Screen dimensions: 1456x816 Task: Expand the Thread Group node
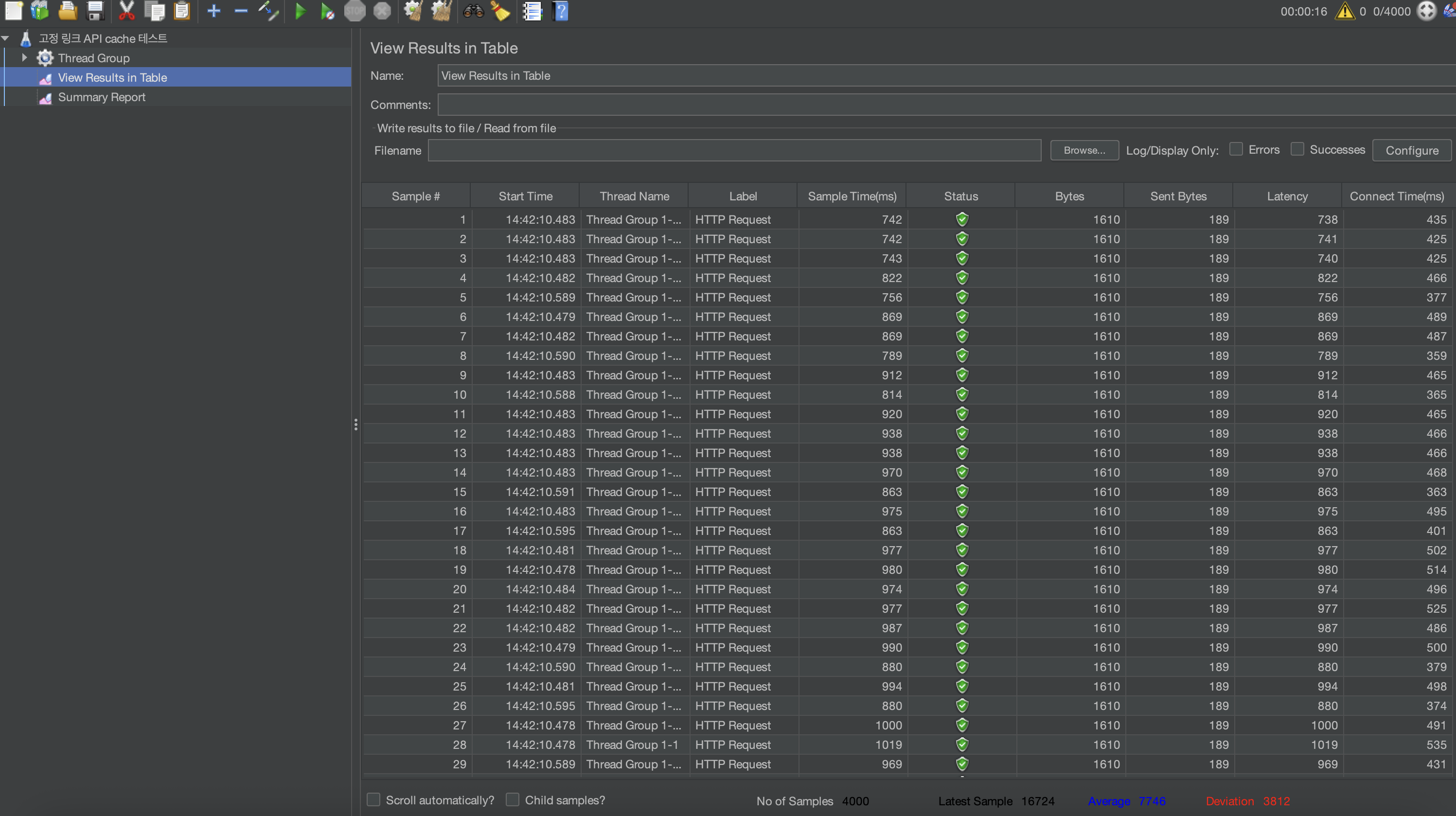click(24, 57)
